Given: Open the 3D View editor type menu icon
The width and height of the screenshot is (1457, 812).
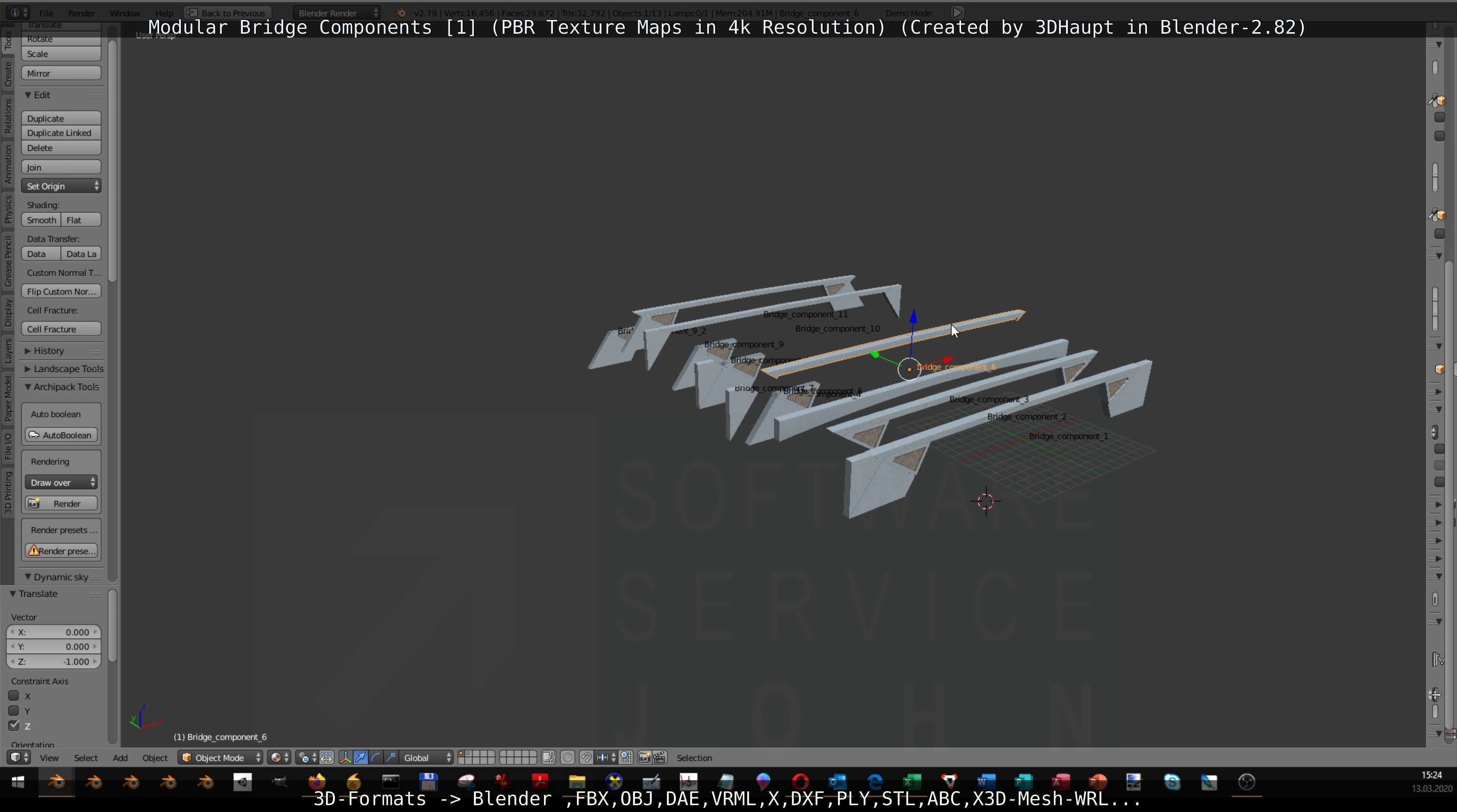Looking at the screenshot, I should (x=19, y=758).
